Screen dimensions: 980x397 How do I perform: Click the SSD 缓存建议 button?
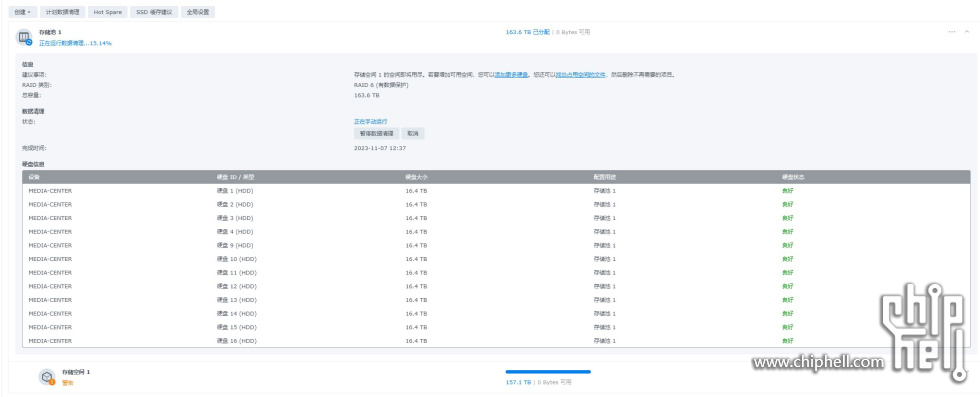(154, 12)
